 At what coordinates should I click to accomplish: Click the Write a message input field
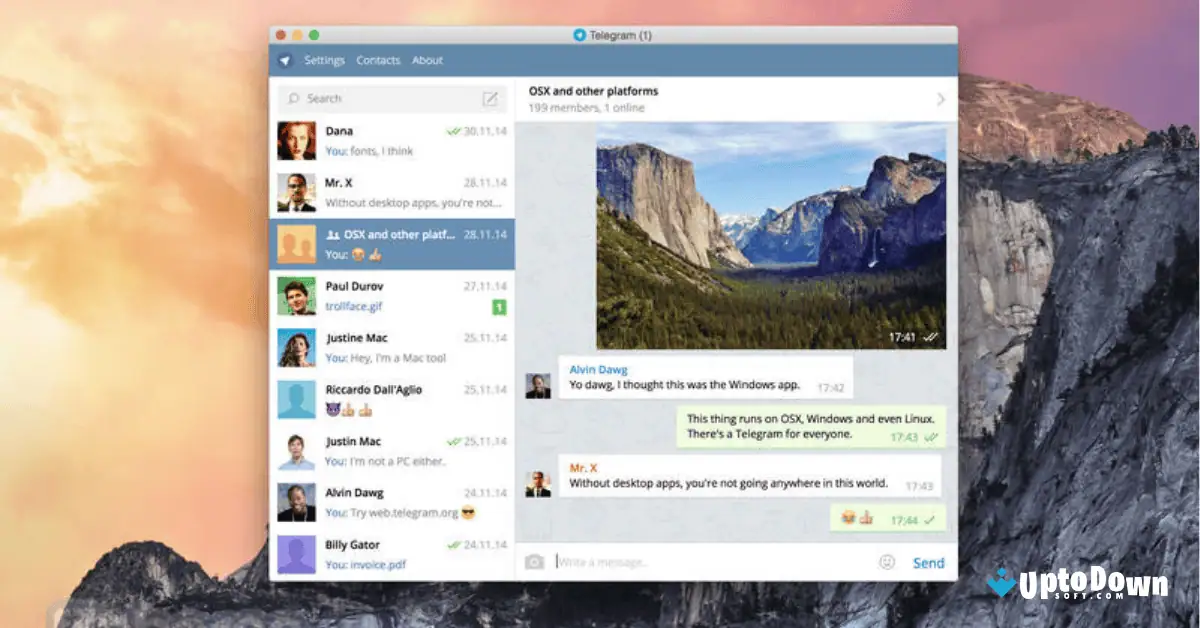tap(640, 561)
